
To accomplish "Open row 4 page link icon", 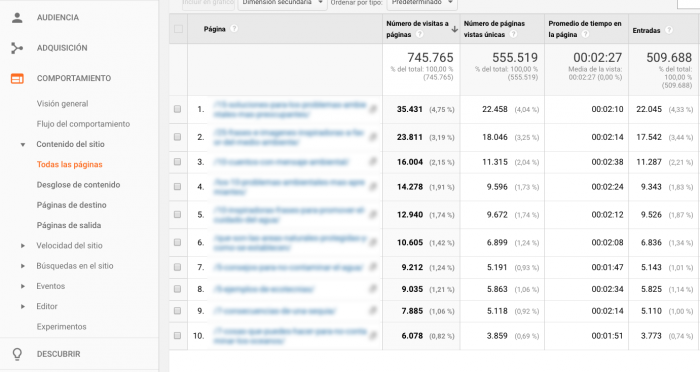I will click(373, 187).
